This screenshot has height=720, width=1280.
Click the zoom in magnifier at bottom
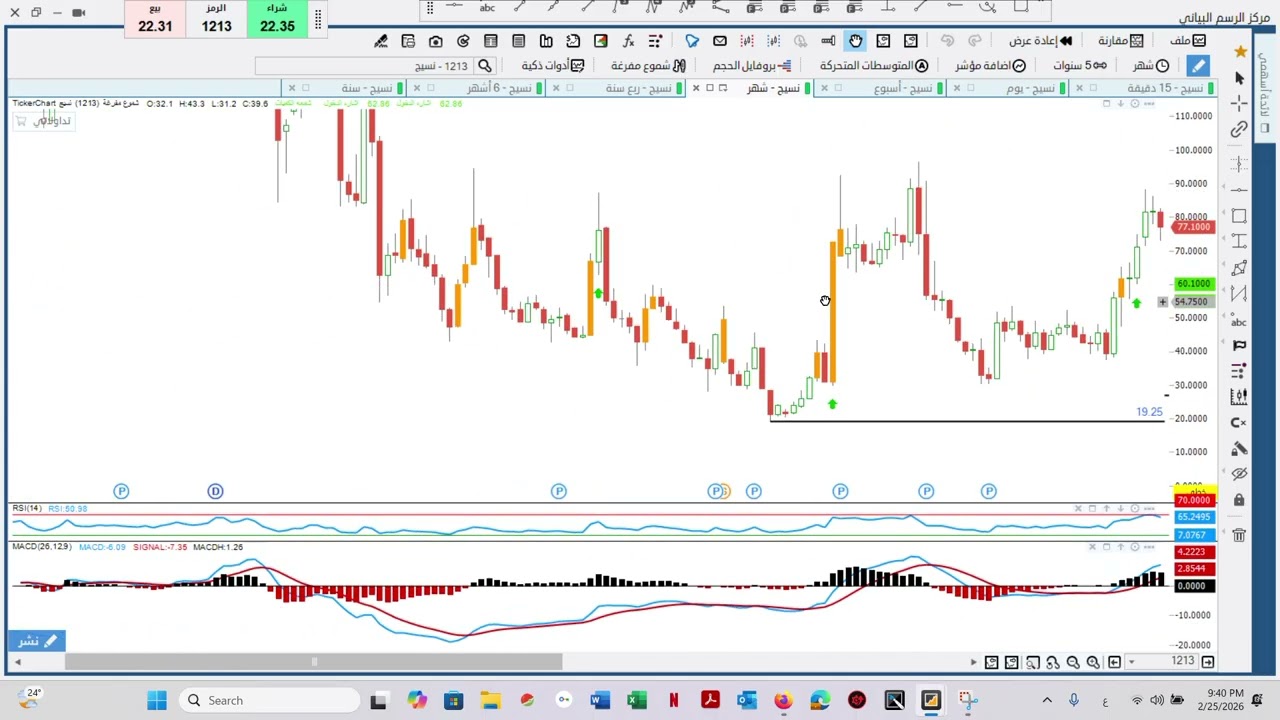tap(1093, 662)
